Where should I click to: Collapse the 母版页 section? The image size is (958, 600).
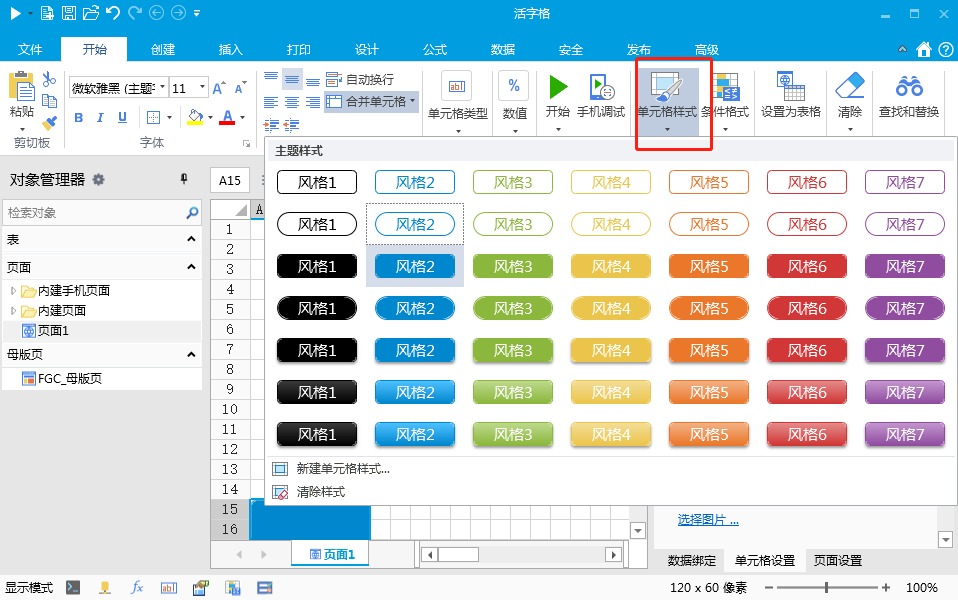coord(191,354)
